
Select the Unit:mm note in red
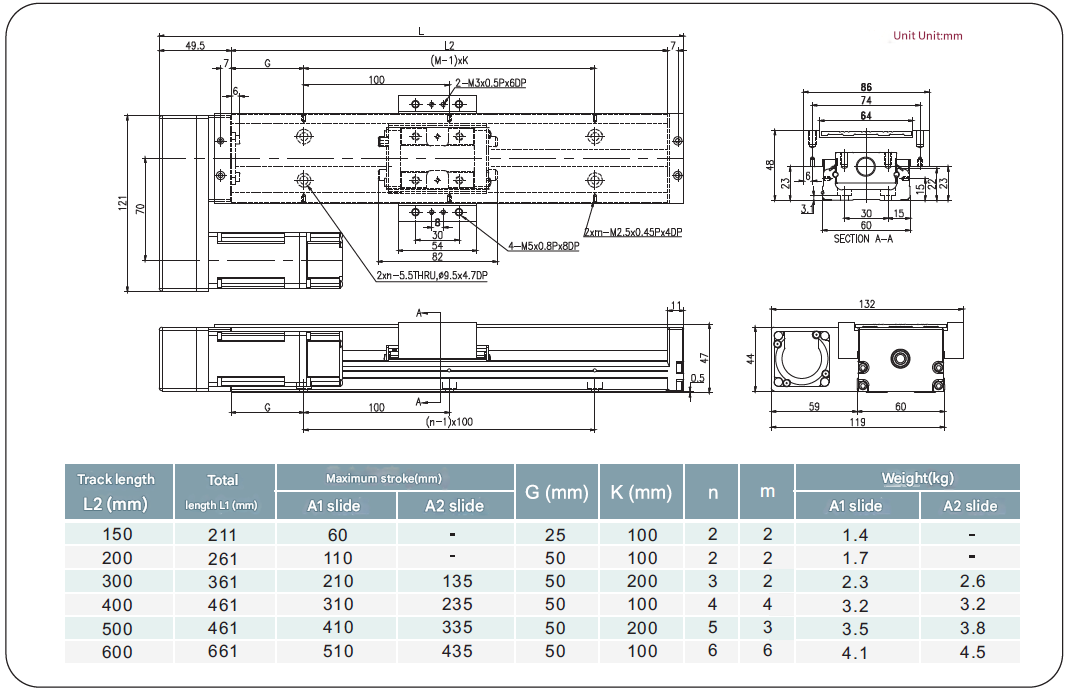[927, 36]
